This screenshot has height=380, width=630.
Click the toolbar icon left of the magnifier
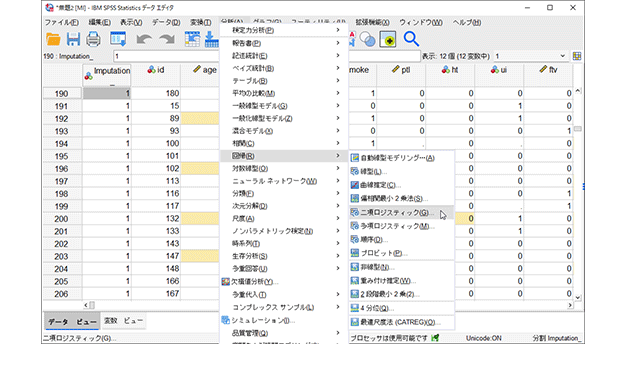point(388,39)
